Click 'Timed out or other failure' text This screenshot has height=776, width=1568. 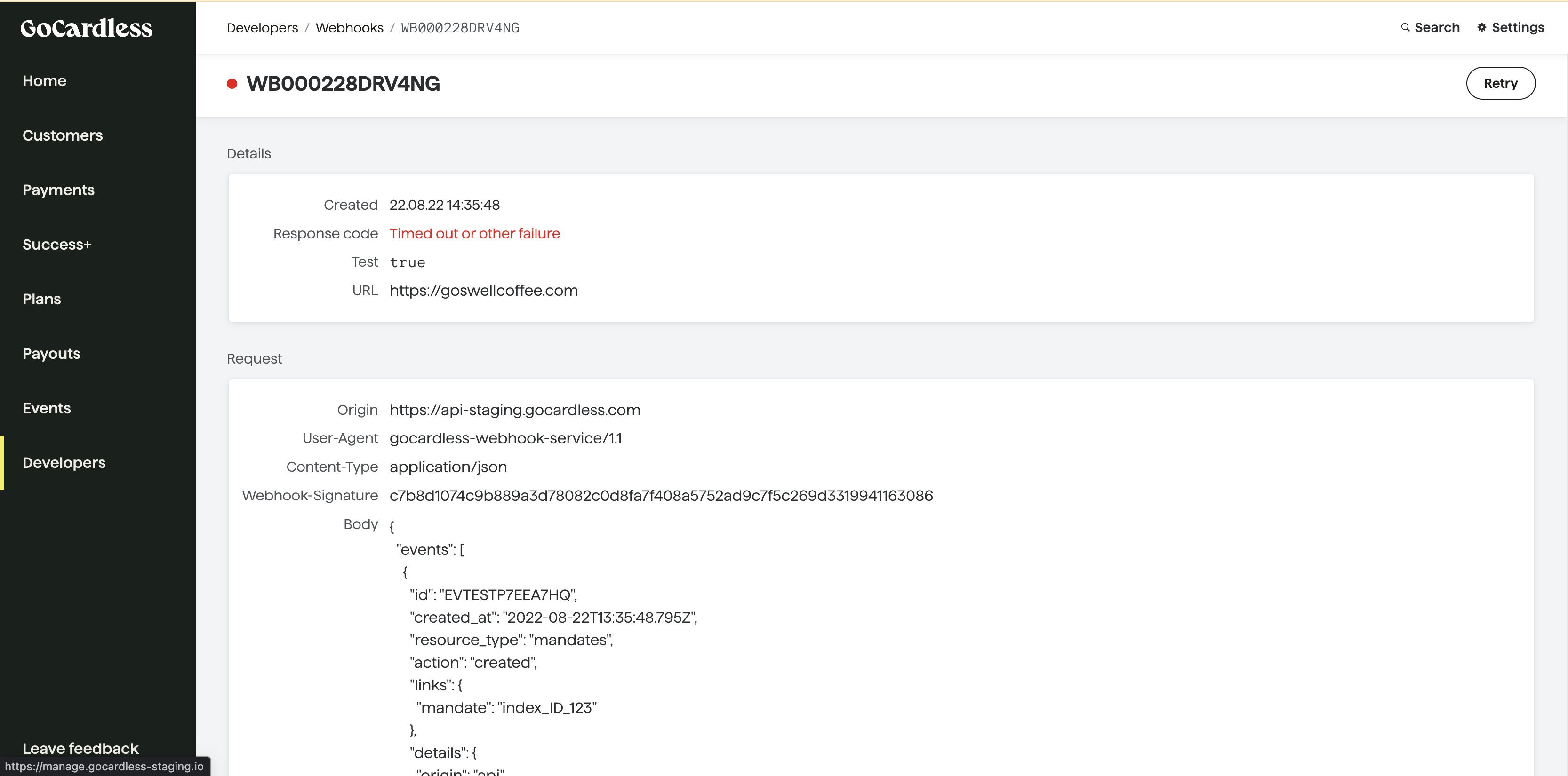point(474,234)
